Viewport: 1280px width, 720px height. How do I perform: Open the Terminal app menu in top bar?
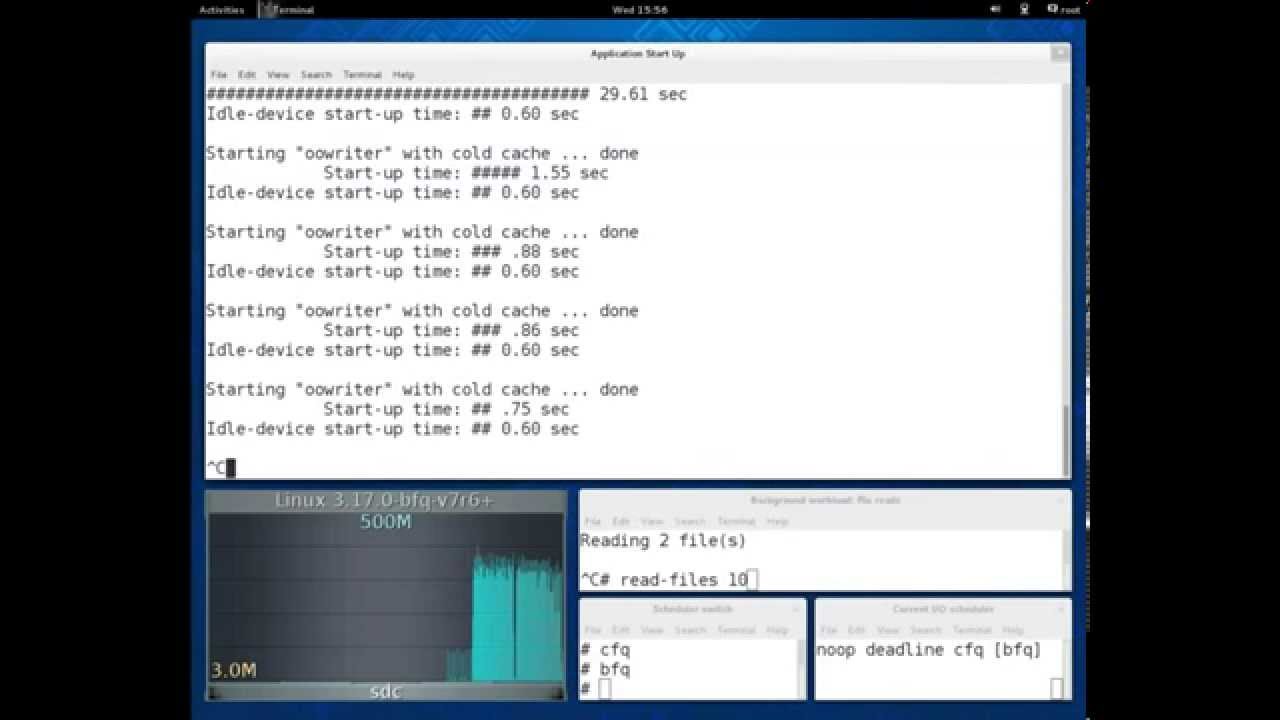click(287, 10)
